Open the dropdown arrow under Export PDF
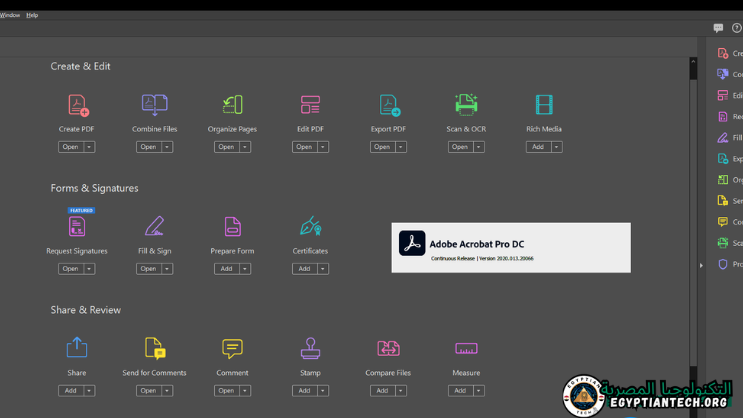This screenshot has height=418, width=743. pos(401,147)
